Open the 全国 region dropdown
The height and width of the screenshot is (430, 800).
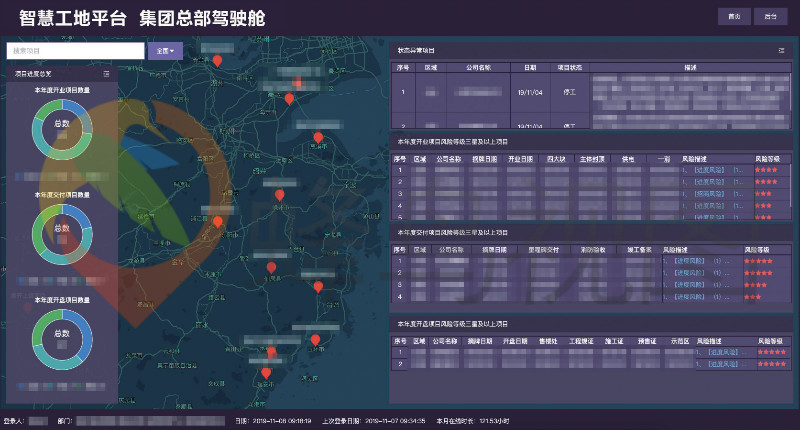(x=165, y=50)
